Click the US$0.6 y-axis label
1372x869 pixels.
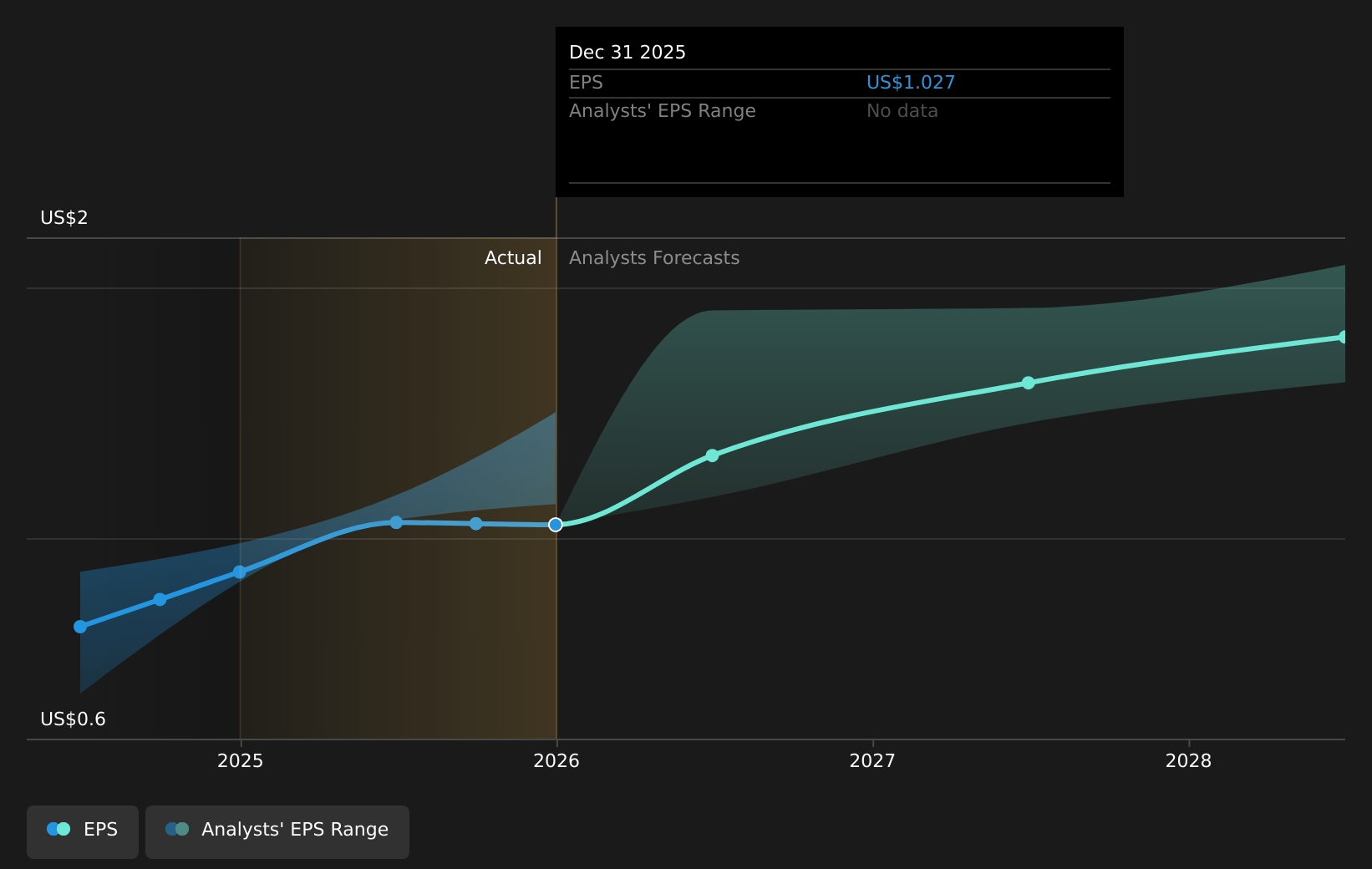click(x=73, y=719)
